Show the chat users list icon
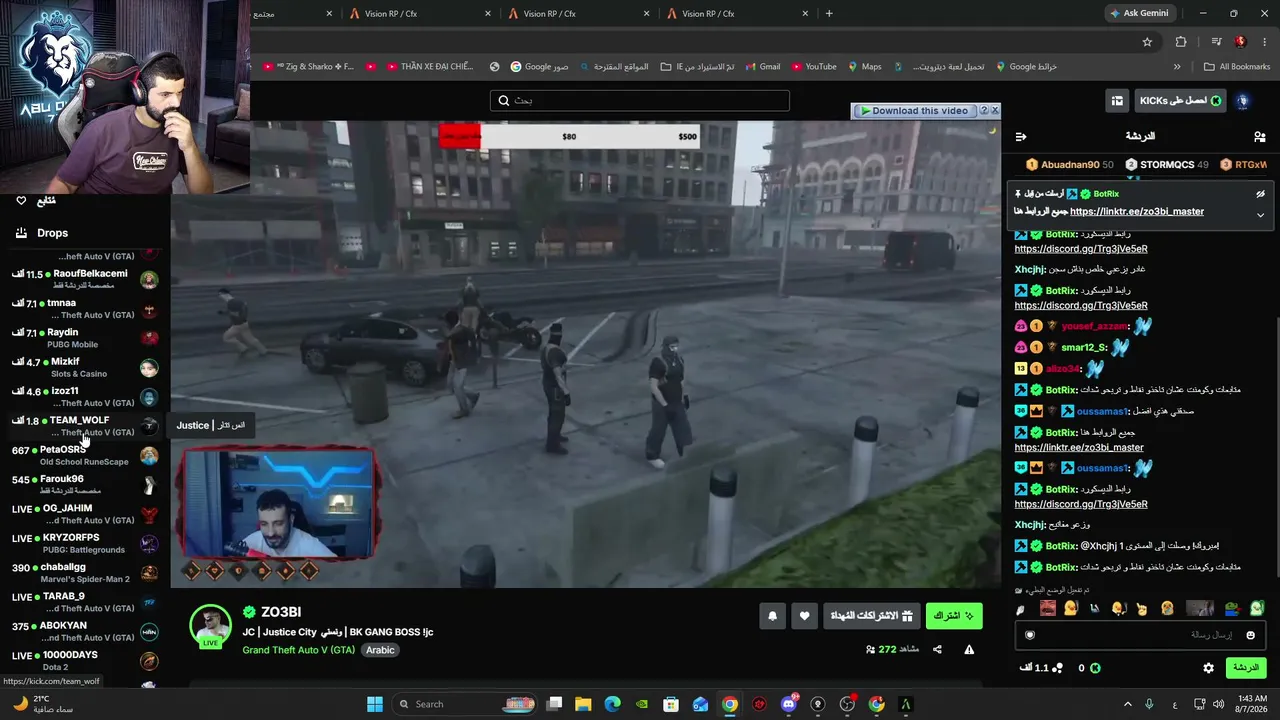Image resolution: width=1280 pixels, height=720 pixels. coord(1259,136)
